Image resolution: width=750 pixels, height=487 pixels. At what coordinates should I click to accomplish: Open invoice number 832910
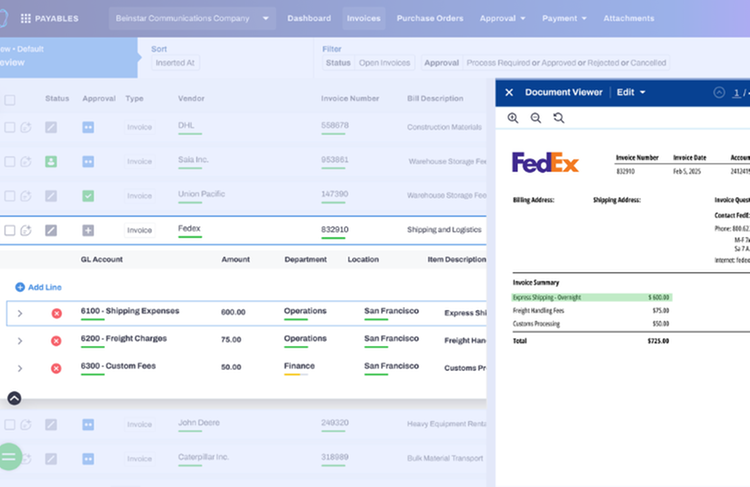[x=335, y=230]
